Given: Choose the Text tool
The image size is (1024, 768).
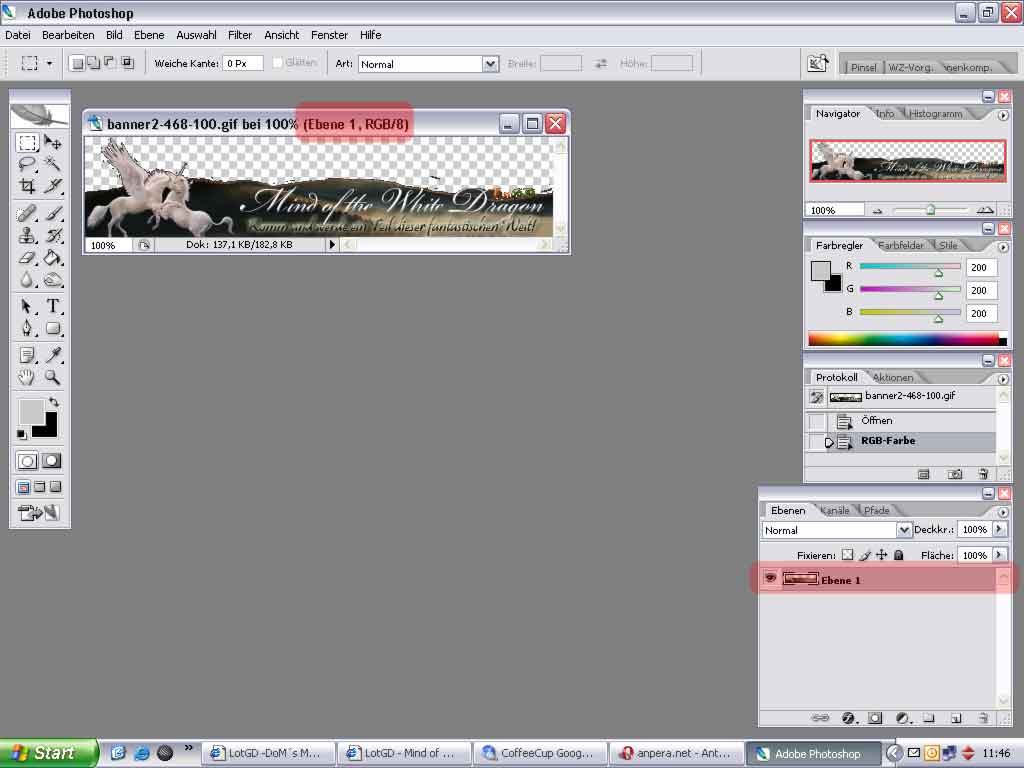Looking at the screenshot, I should [x=52, y=306].
